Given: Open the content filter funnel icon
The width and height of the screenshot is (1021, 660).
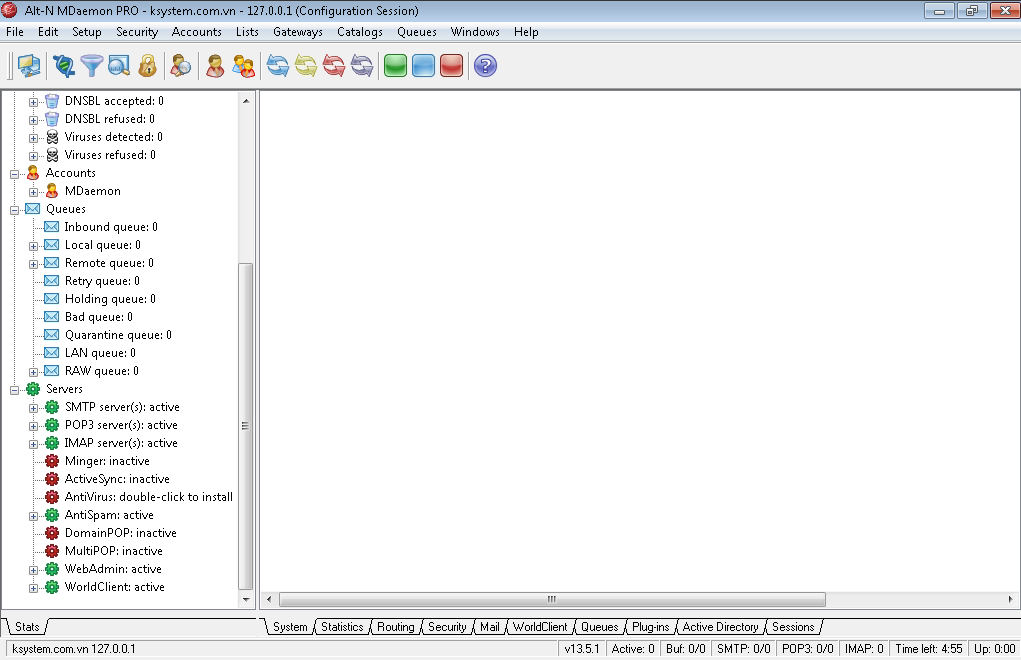Looking at the screenshot, I should pos(91,66).
